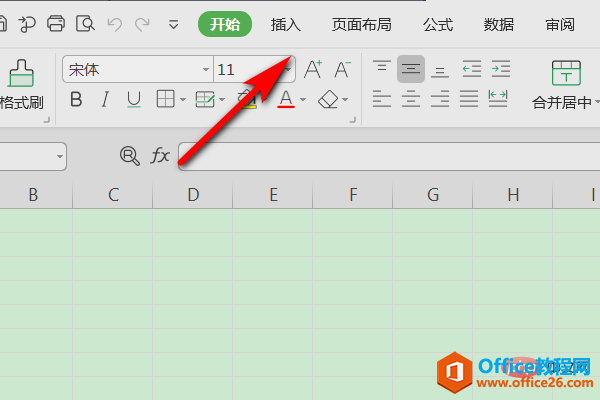Expand the font color dropdown arrow
The height and width of the screenshot is (400, 600).
pos(303,100)
